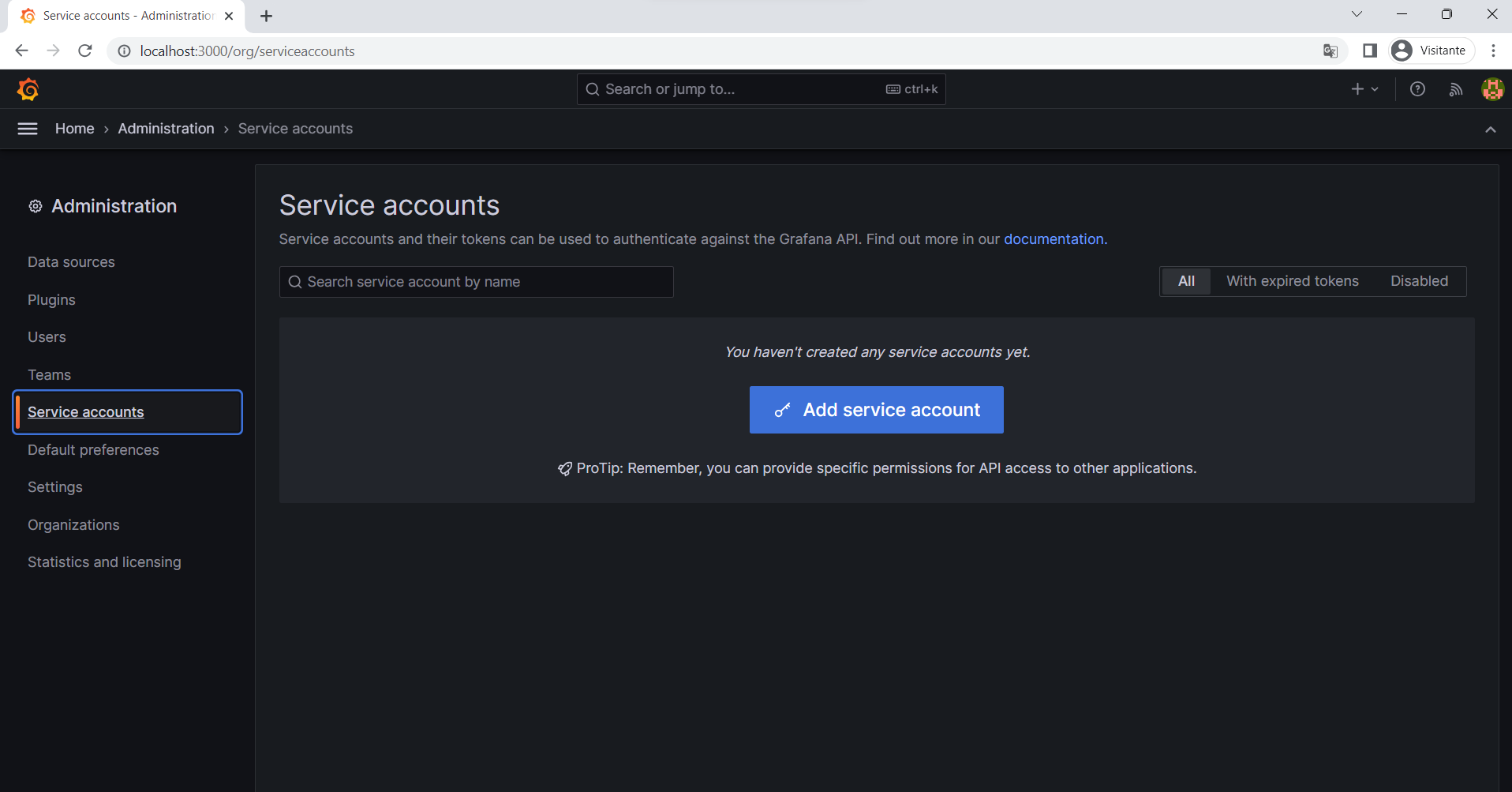Select the Disabled filter
This screenshot has height=792, width=1512.
click(x=1419, y=281)
